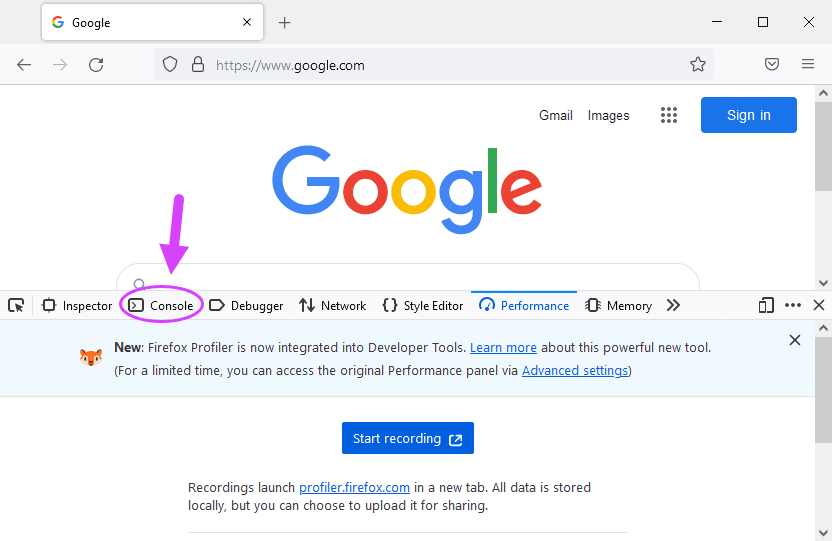
Task: Switch to the Console tab
Action: click(x=161, y=306)
